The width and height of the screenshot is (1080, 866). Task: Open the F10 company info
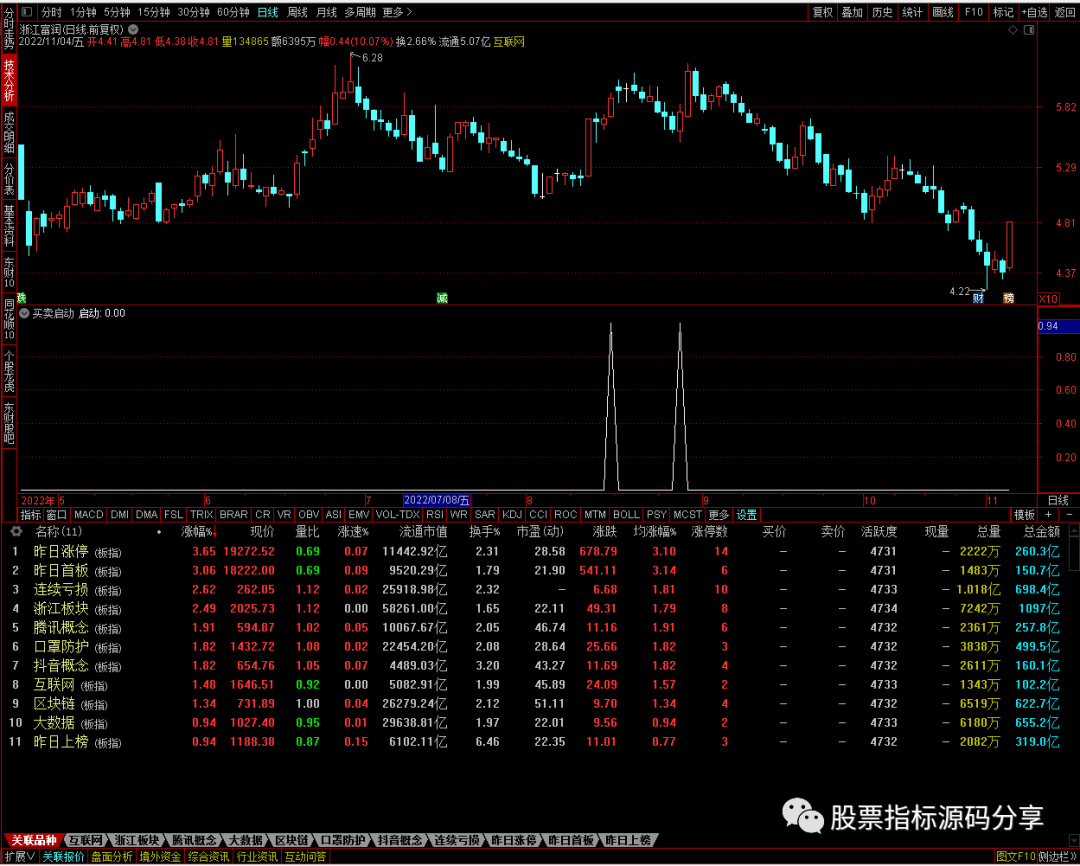click(973, 12)
